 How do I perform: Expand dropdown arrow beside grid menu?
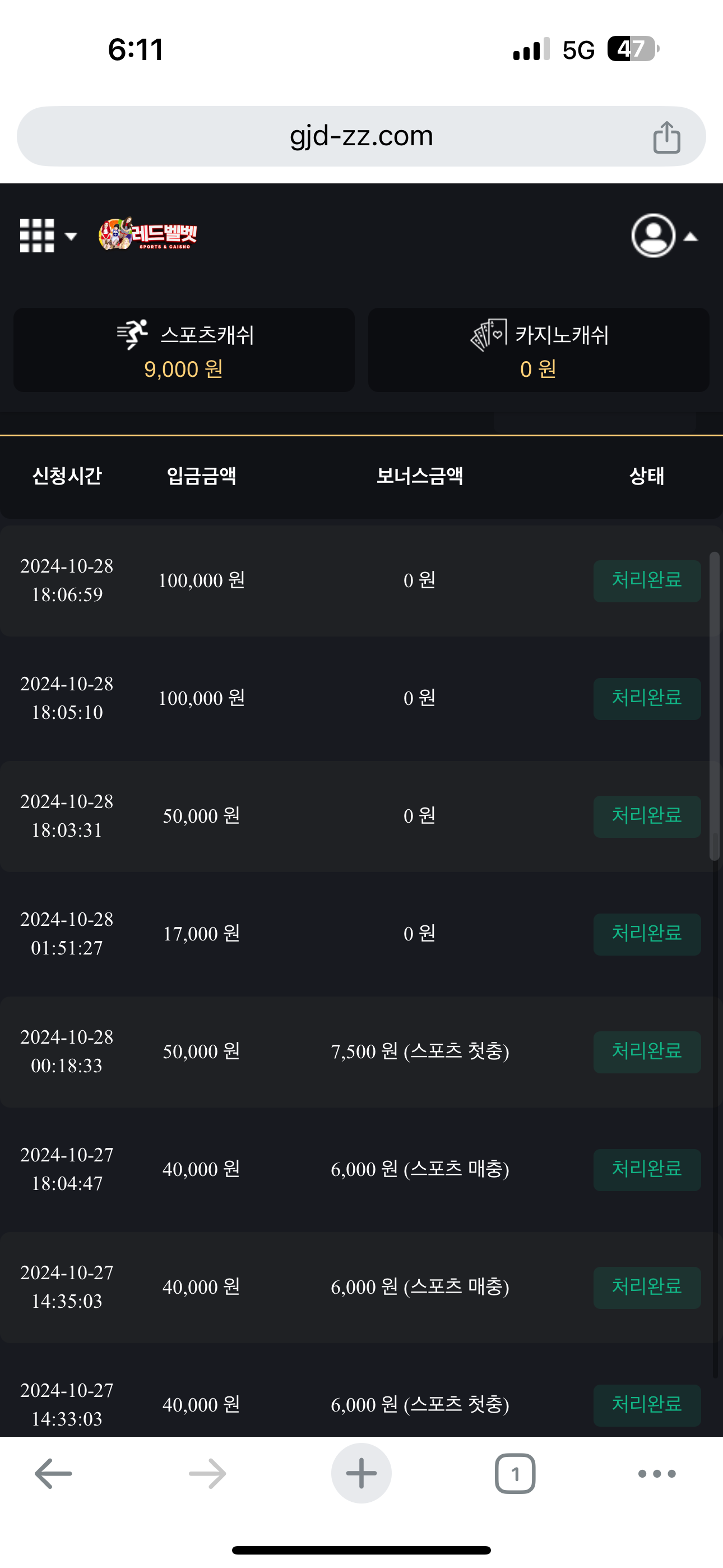71,236
